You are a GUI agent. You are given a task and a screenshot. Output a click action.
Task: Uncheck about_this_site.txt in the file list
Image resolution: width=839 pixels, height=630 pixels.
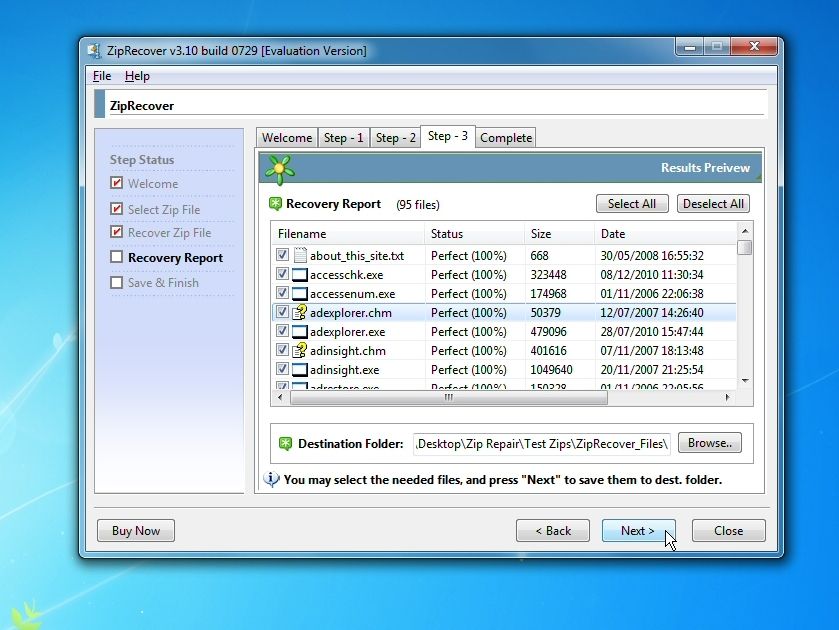coord(282,255)
